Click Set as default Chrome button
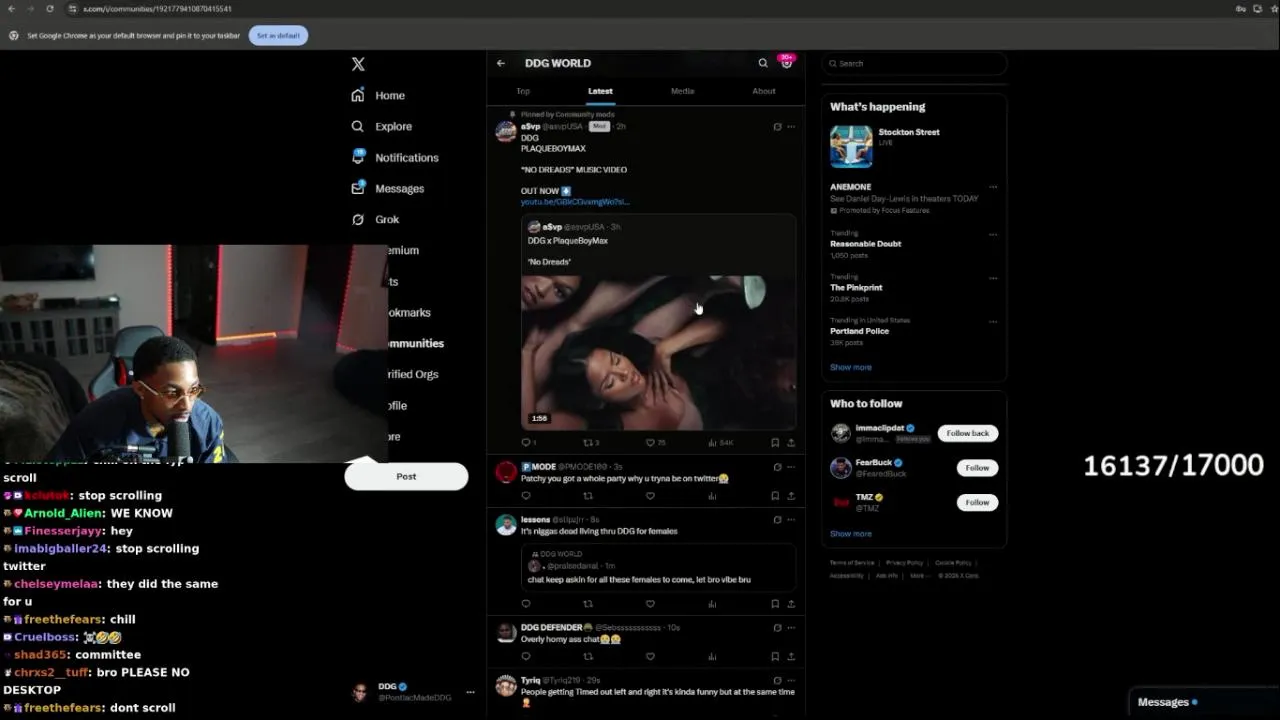The image size is (1280, 720). pos(278,36)
